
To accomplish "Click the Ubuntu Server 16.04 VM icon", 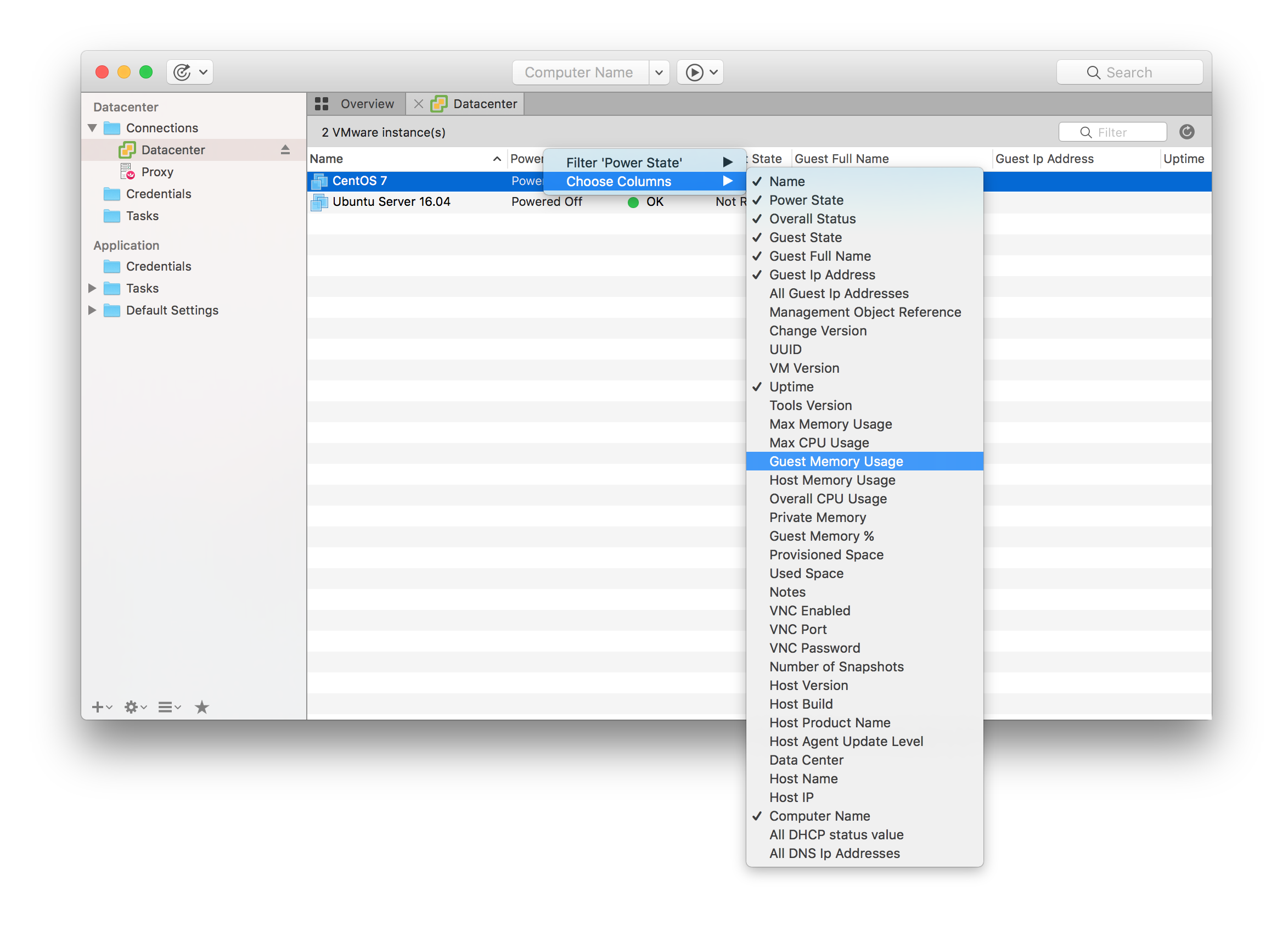I will pyautogui.click(x=320, y=202).
